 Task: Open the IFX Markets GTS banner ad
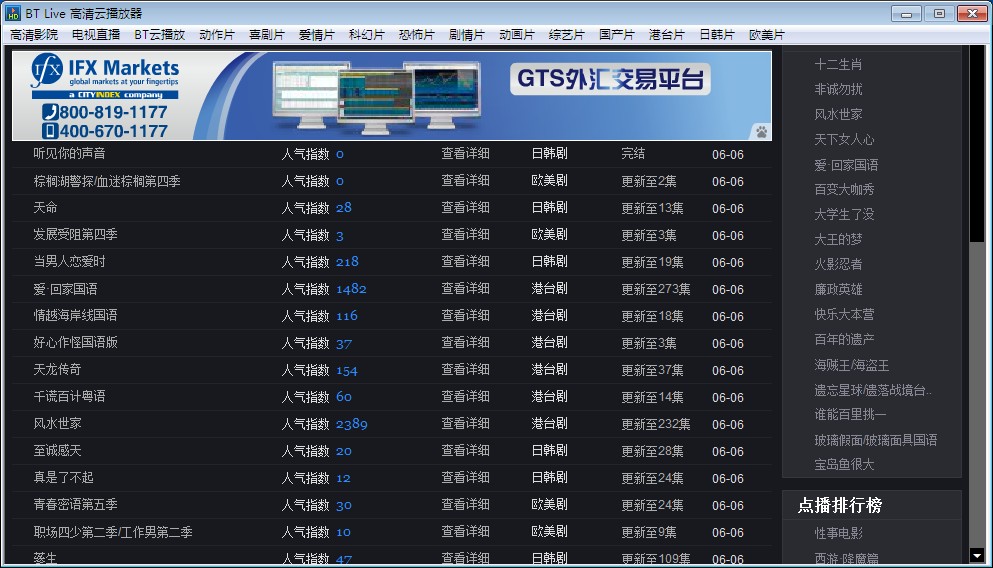pos(391,96)
